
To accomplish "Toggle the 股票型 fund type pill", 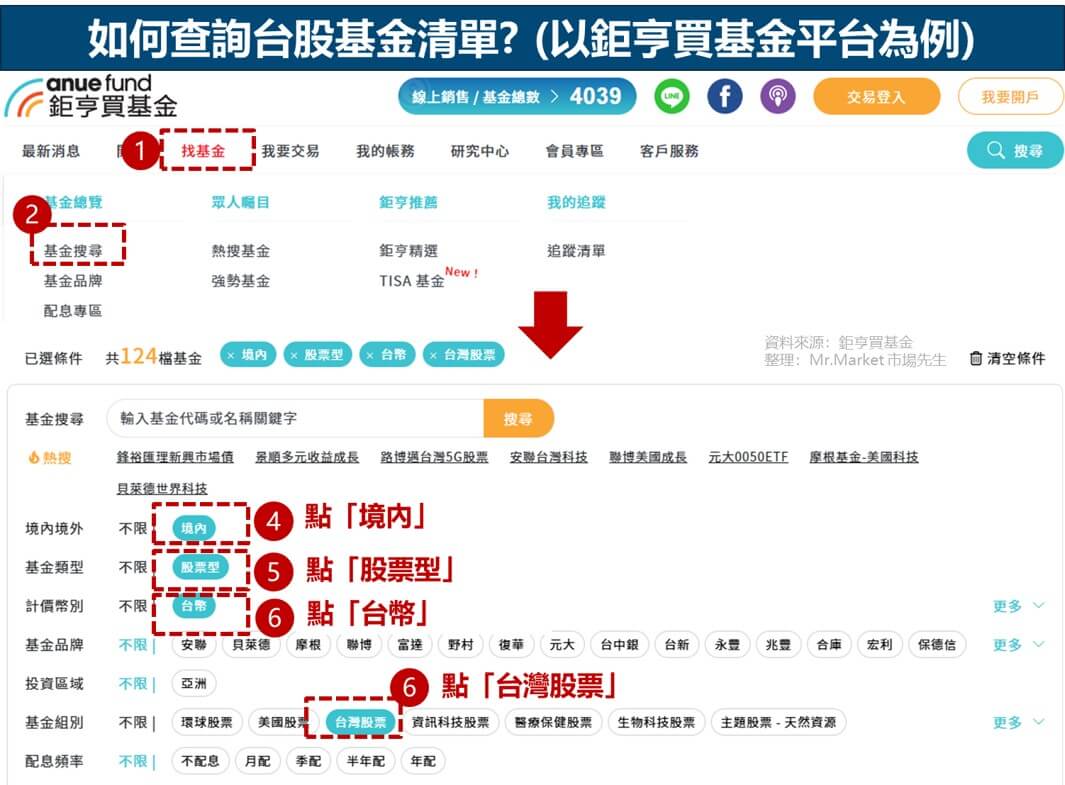I will point(200,567).
